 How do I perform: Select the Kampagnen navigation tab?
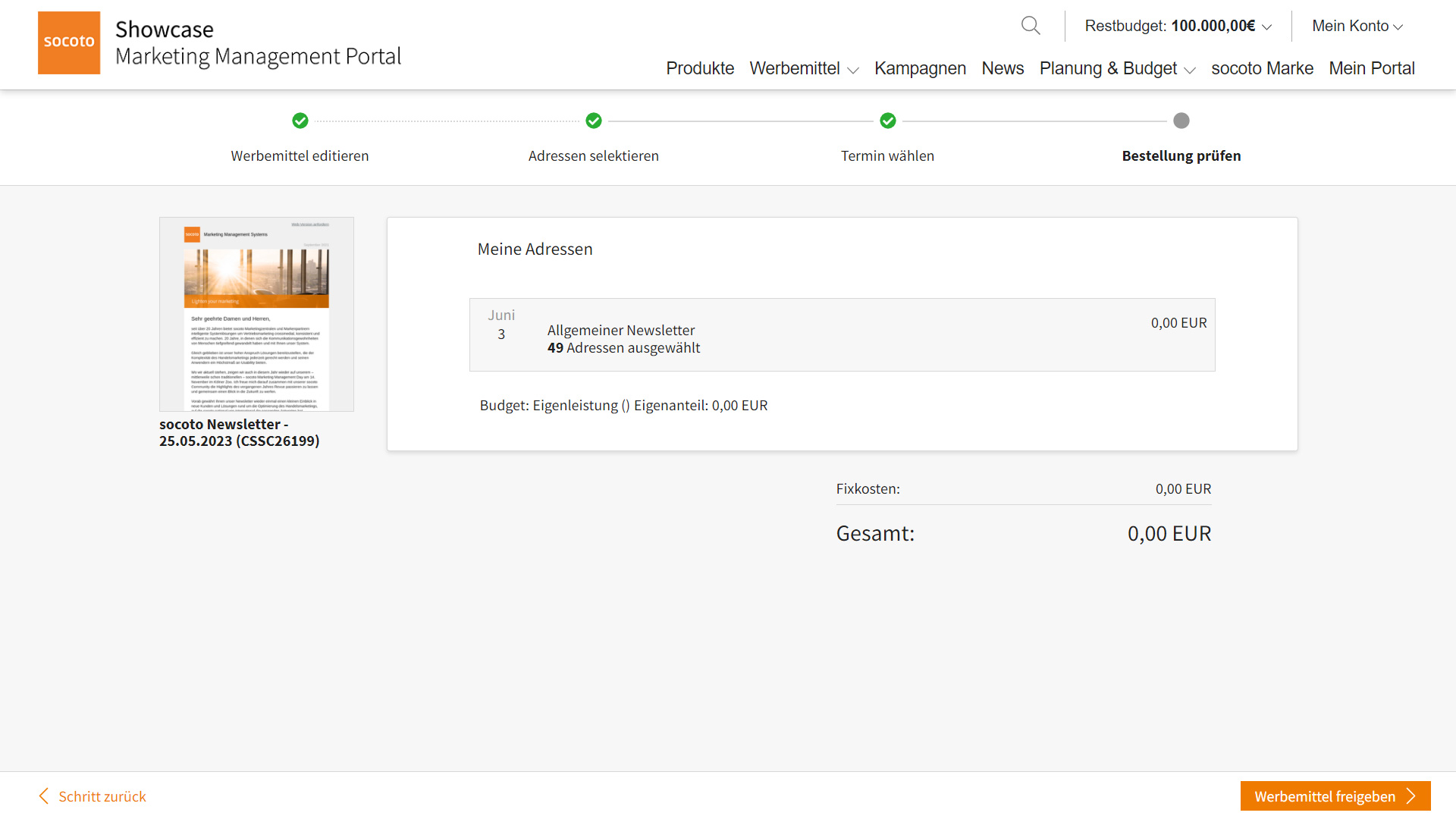(920, 68)
